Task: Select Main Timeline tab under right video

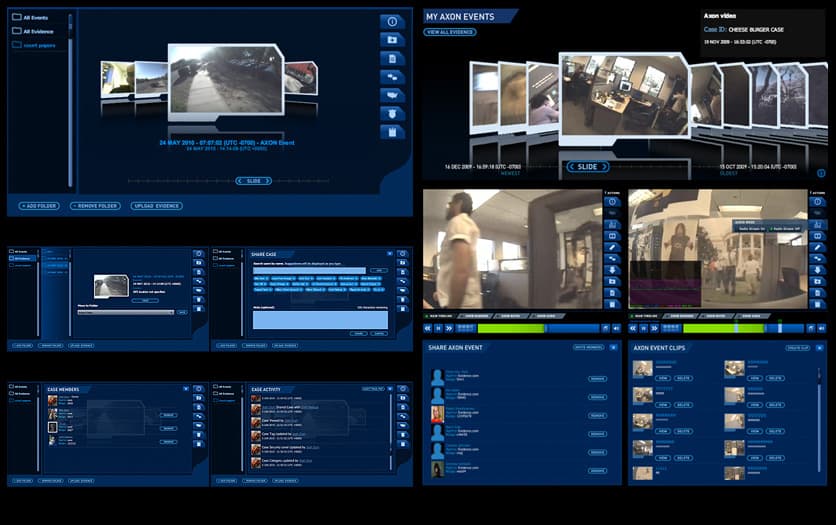Action: click(645, 316)
